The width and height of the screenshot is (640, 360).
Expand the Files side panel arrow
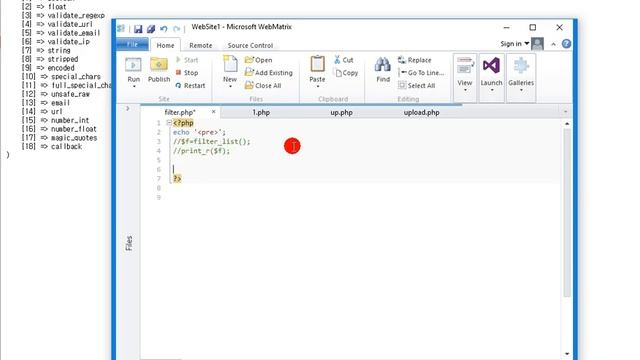point(128,109)
